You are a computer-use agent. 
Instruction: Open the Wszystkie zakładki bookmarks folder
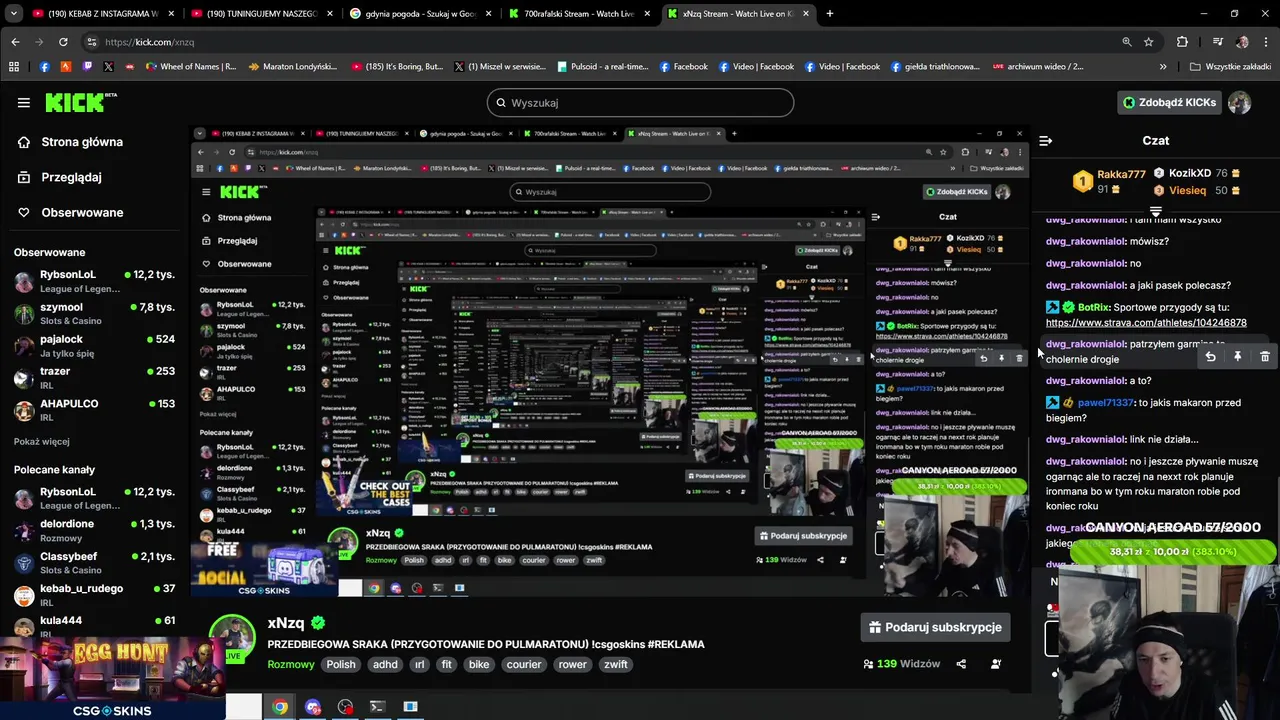[x=1230, y=67]
